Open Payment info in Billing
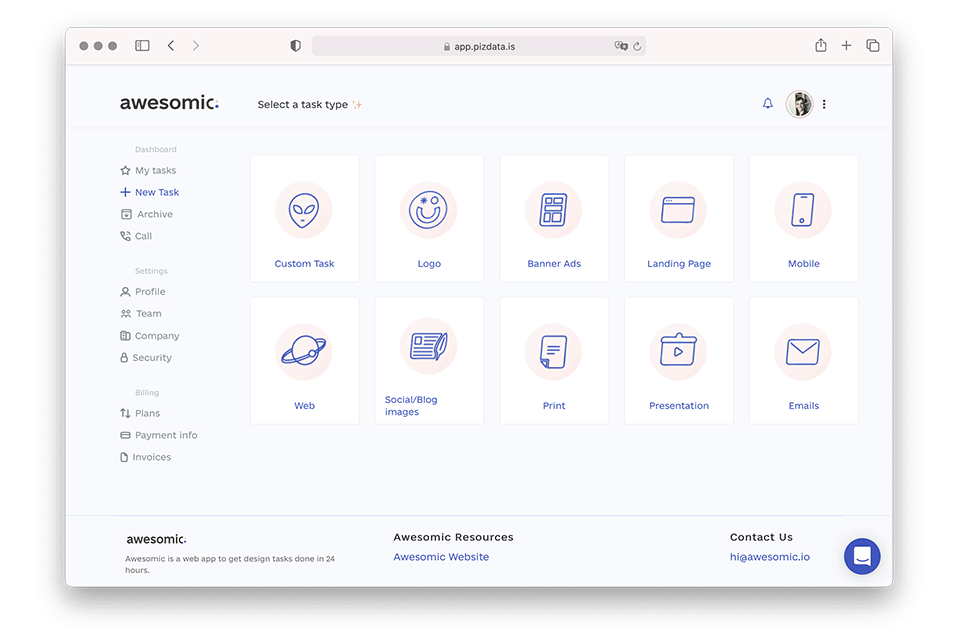Viewport: 960px width, 640px height. [x=166, y=435]
